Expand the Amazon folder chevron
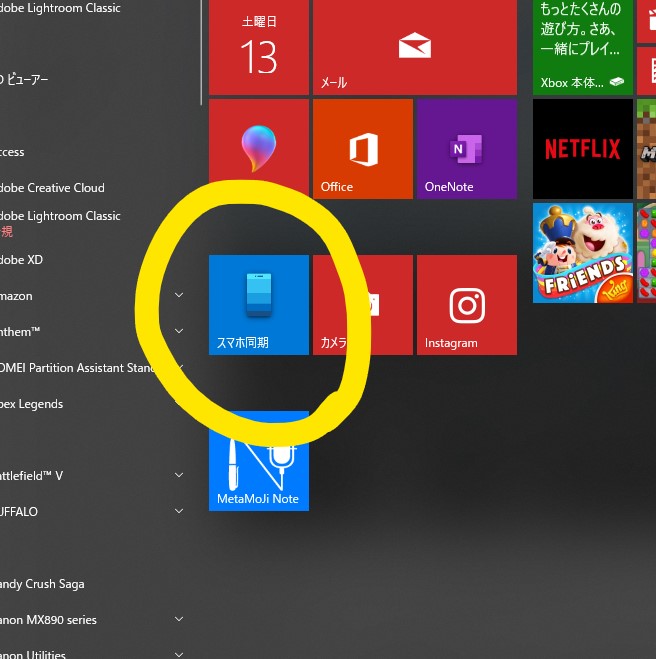This screenshot has width=656, height=659. pos(179,296)
